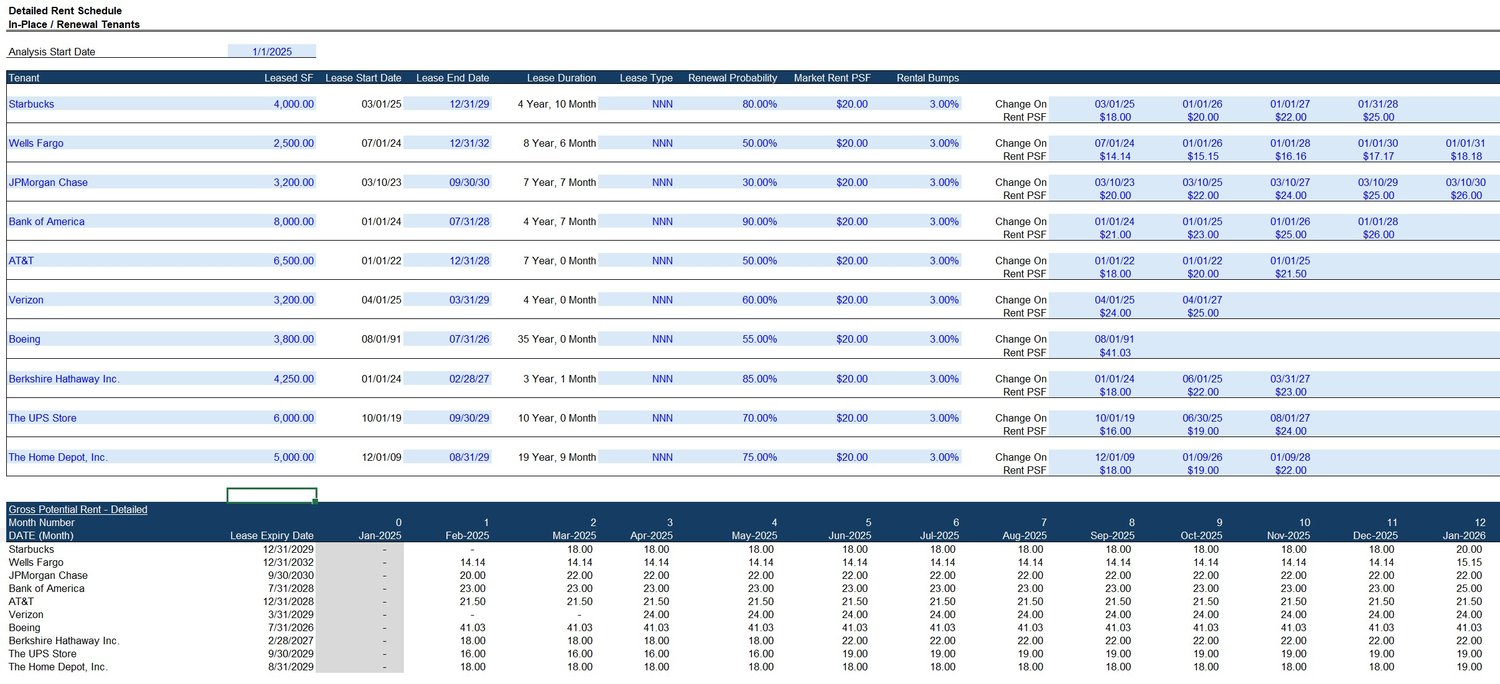The height and width of the screenshot is (684, 1500).
Task: Click UPS Store change date 06/30/25
Action: click(1202, 418)
